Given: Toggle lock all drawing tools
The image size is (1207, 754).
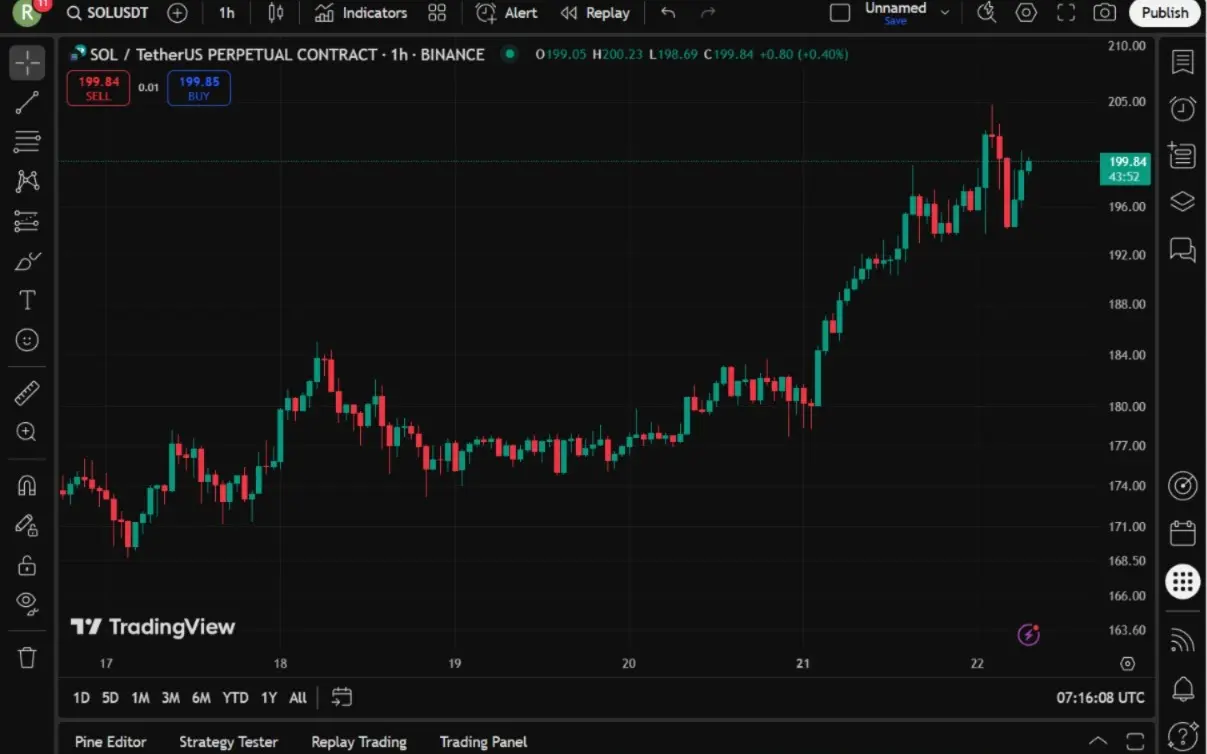Looking at the screenshot, I should [x=27, y=565].
